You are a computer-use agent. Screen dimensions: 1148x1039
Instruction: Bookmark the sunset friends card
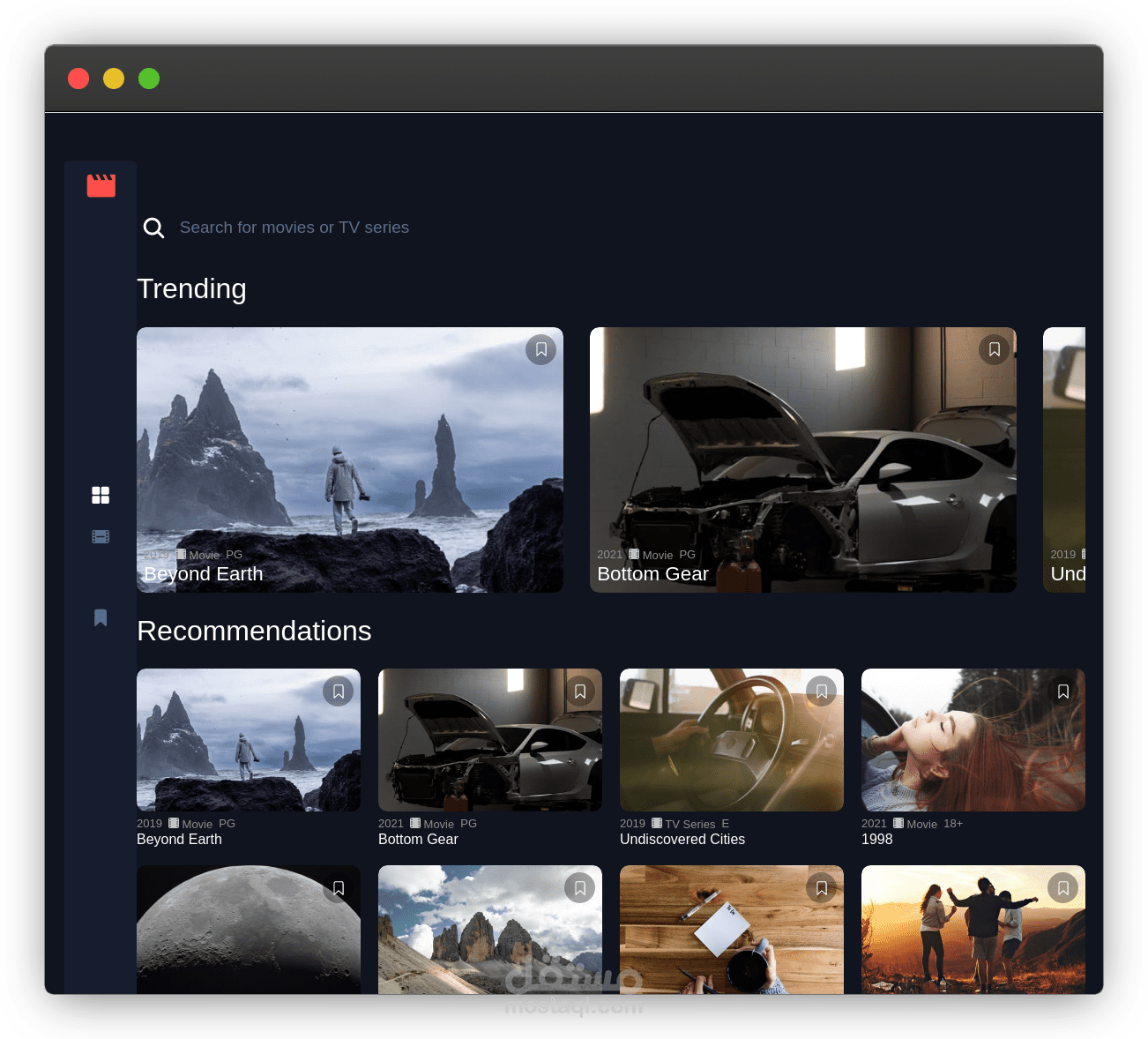1063,888
